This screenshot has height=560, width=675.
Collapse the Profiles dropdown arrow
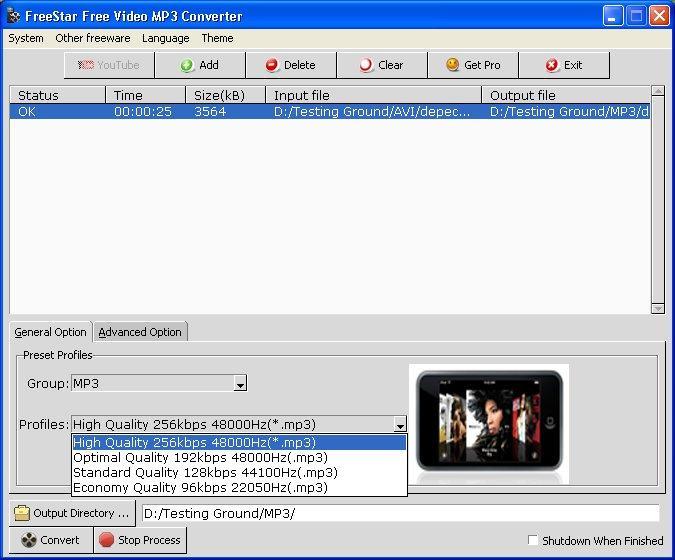400,424
